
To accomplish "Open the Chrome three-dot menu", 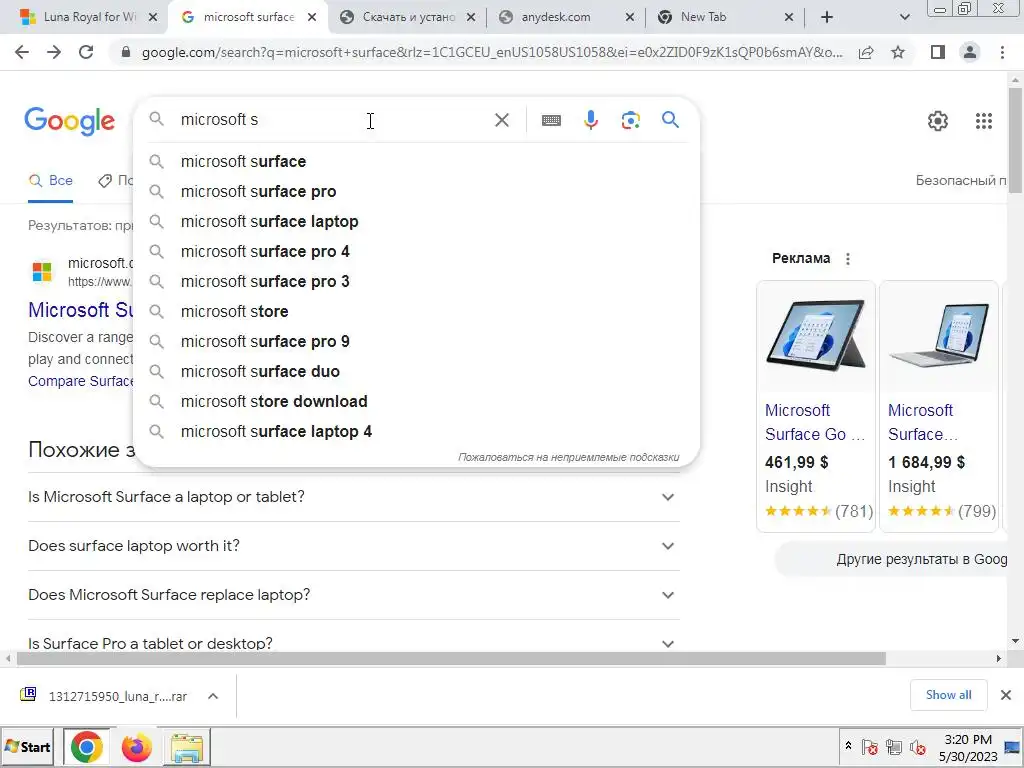I will tap(1002, 52).
